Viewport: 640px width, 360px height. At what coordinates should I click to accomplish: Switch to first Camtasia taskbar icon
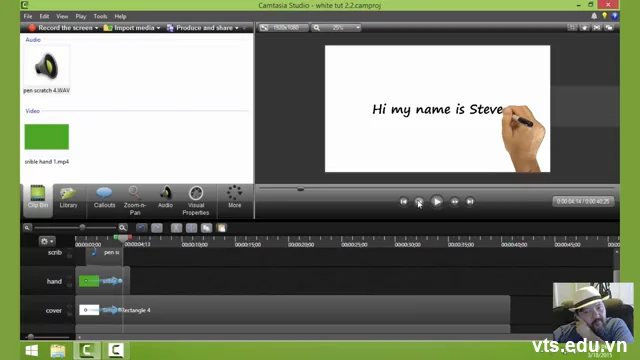87,350
